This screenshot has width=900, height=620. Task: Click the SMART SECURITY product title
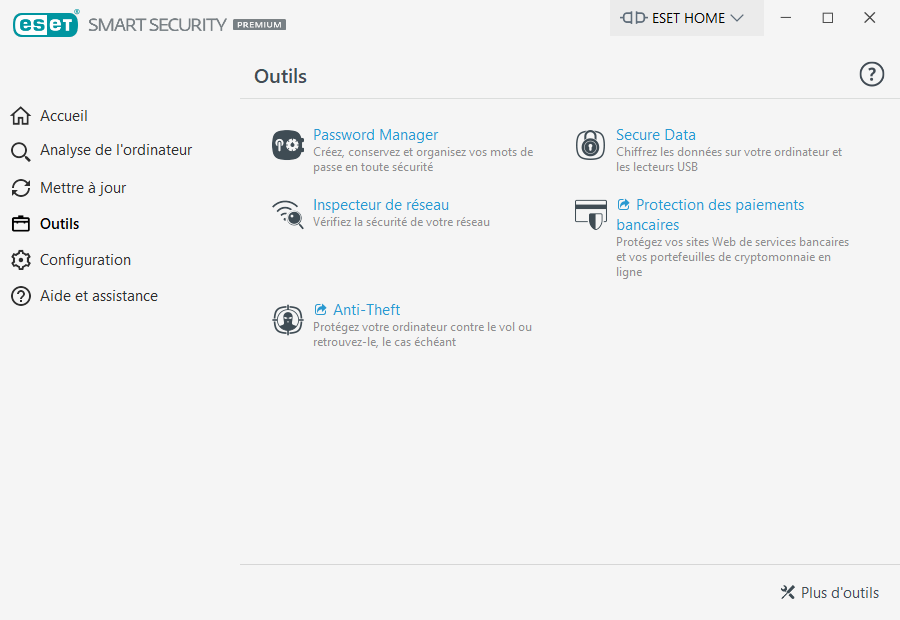[157, 25]
